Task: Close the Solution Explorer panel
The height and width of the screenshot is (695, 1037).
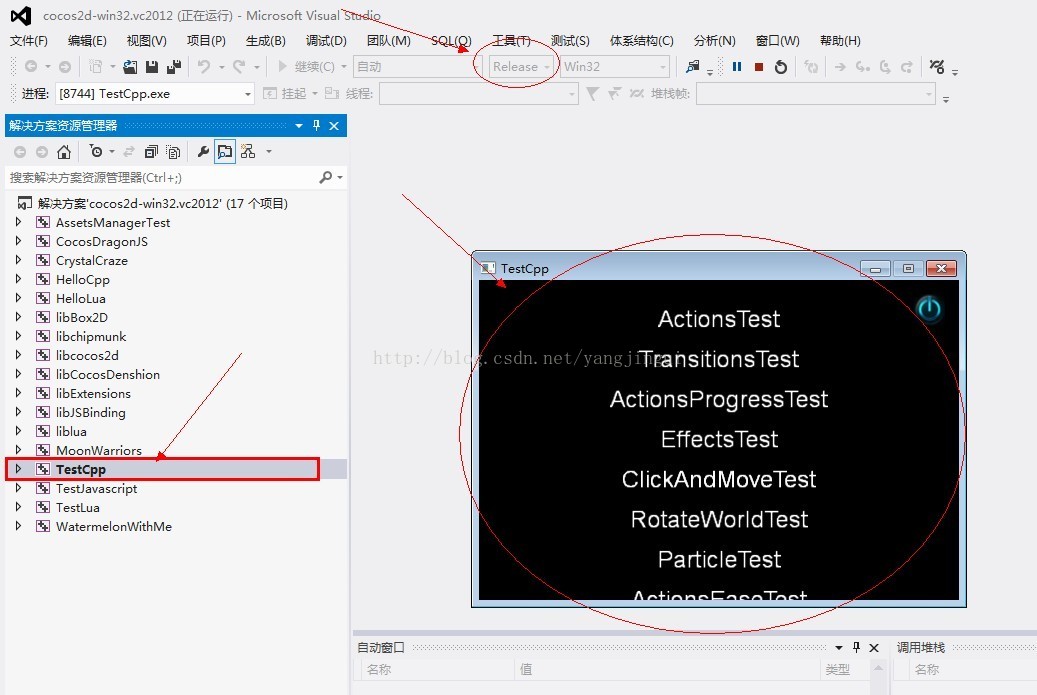Action: tap(334, 126)
